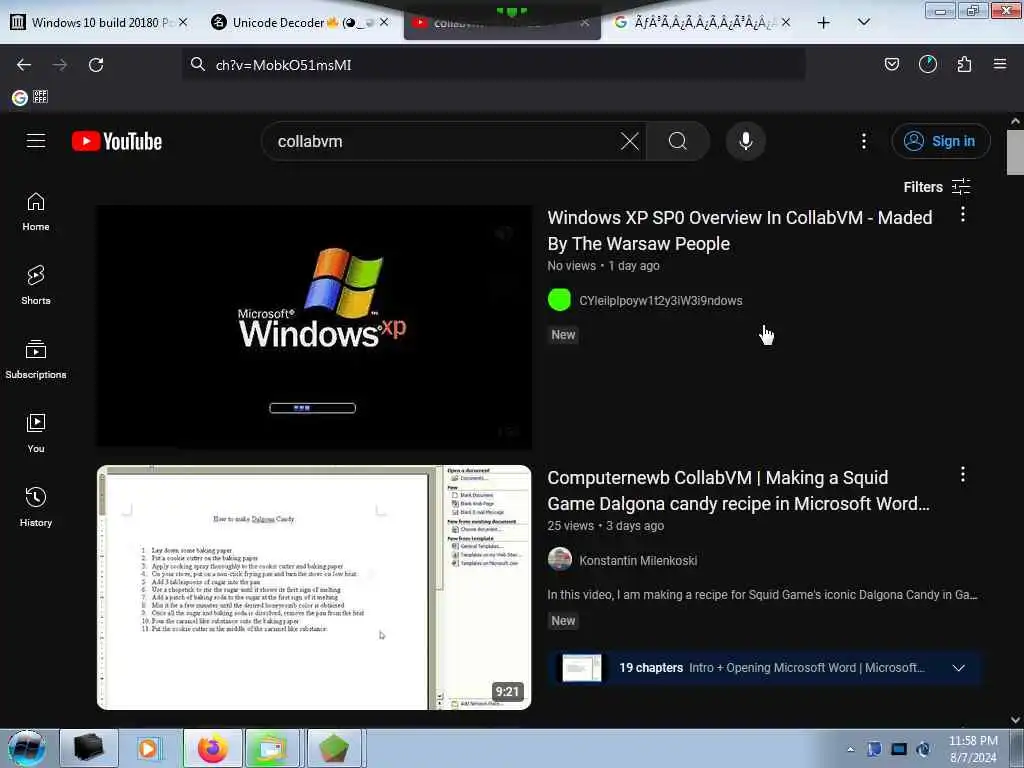Open Firefox application menu
This screenshot has height=768, width=1024.
tap(1000, 64)
